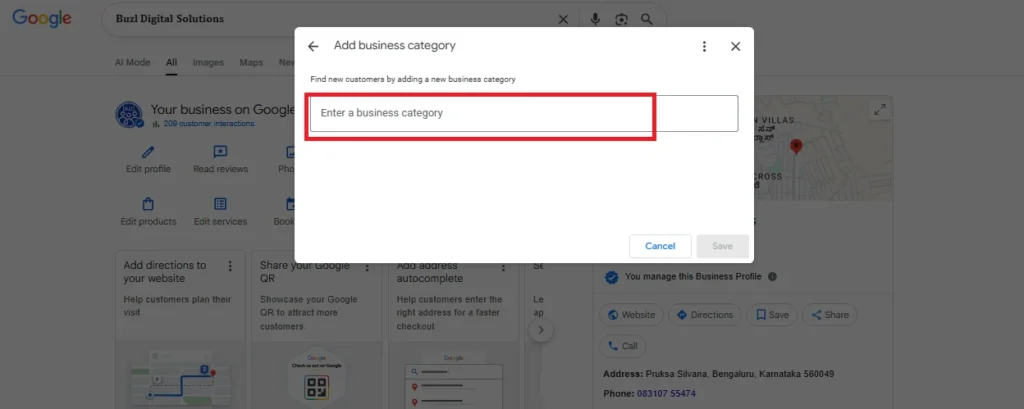Click the verified checkmark badge icon

click(x=611, y=277)
